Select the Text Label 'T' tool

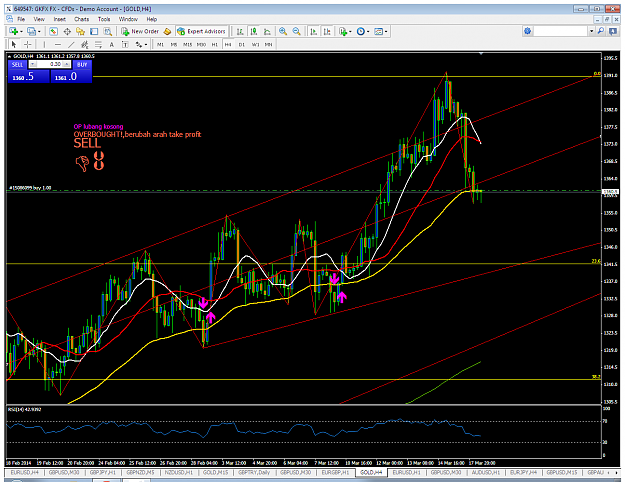(125, 44)
